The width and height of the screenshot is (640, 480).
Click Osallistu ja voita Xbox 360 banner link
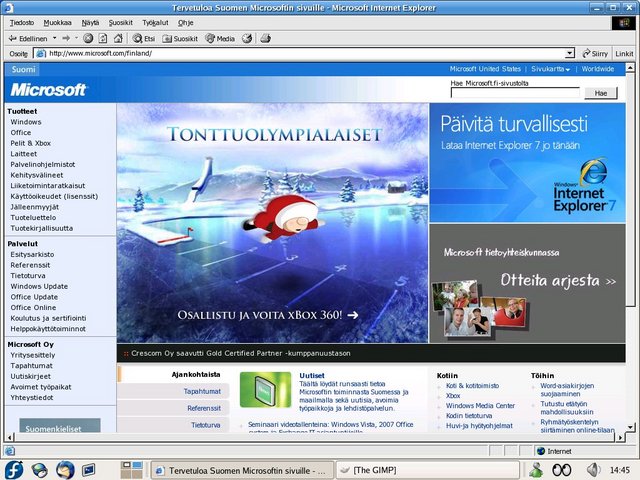coord(268,315)
